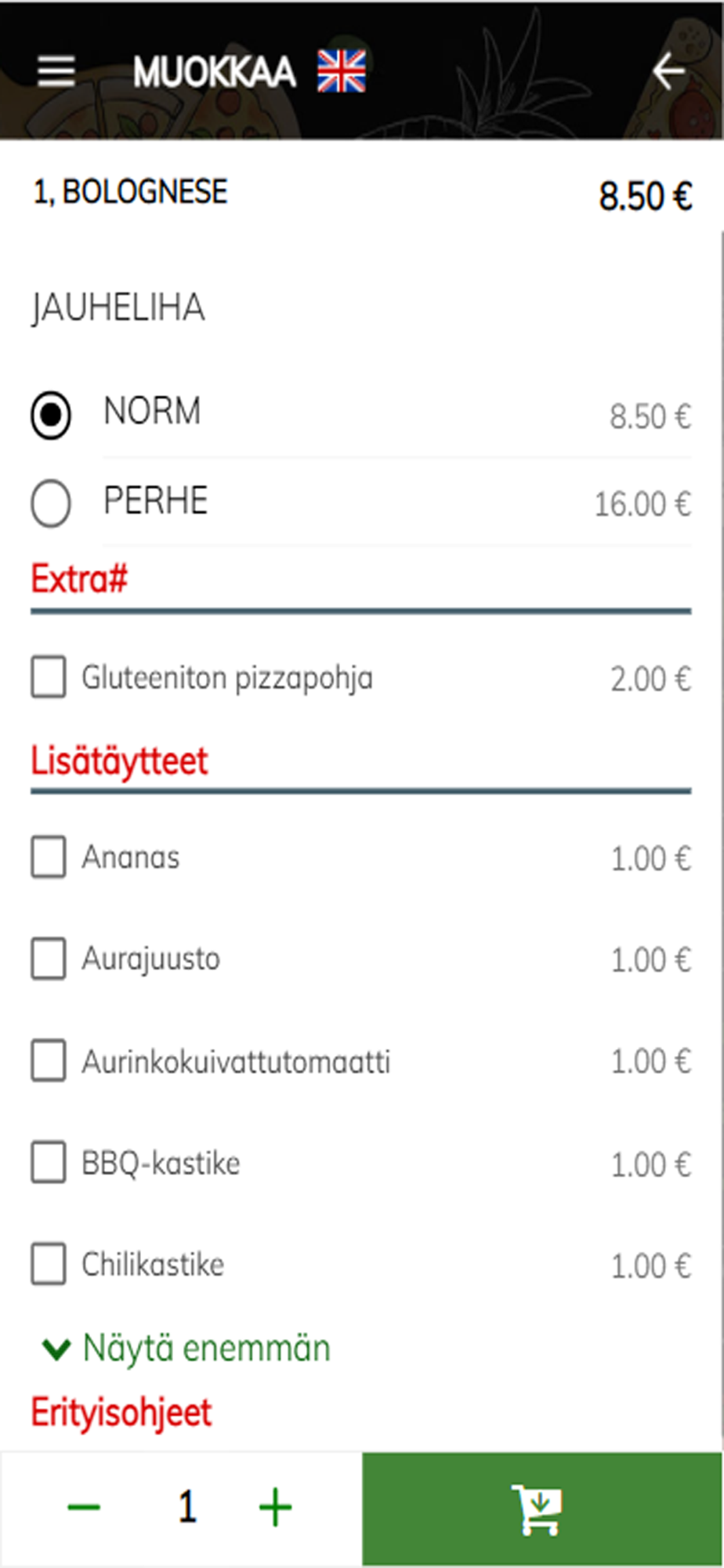724x1568 pixels.
Task: Click the quantity number field
Action: 186,1508
